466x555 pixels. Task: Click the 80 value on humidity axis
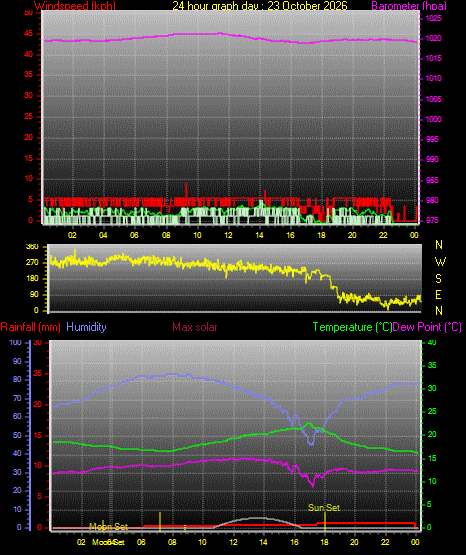pos(17,380)
